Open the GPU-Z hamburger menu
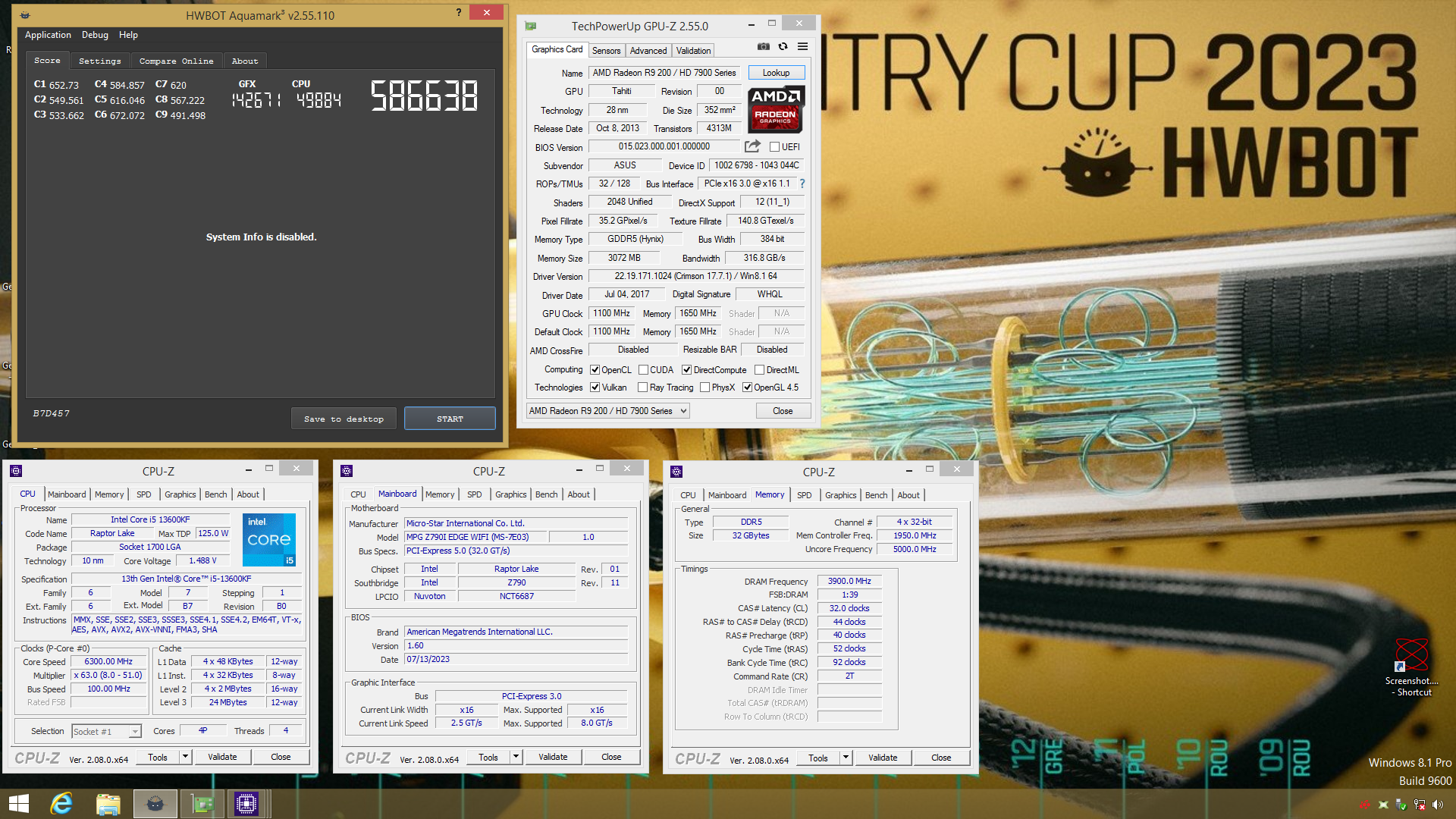The image size is (1456, 819). 802,47
